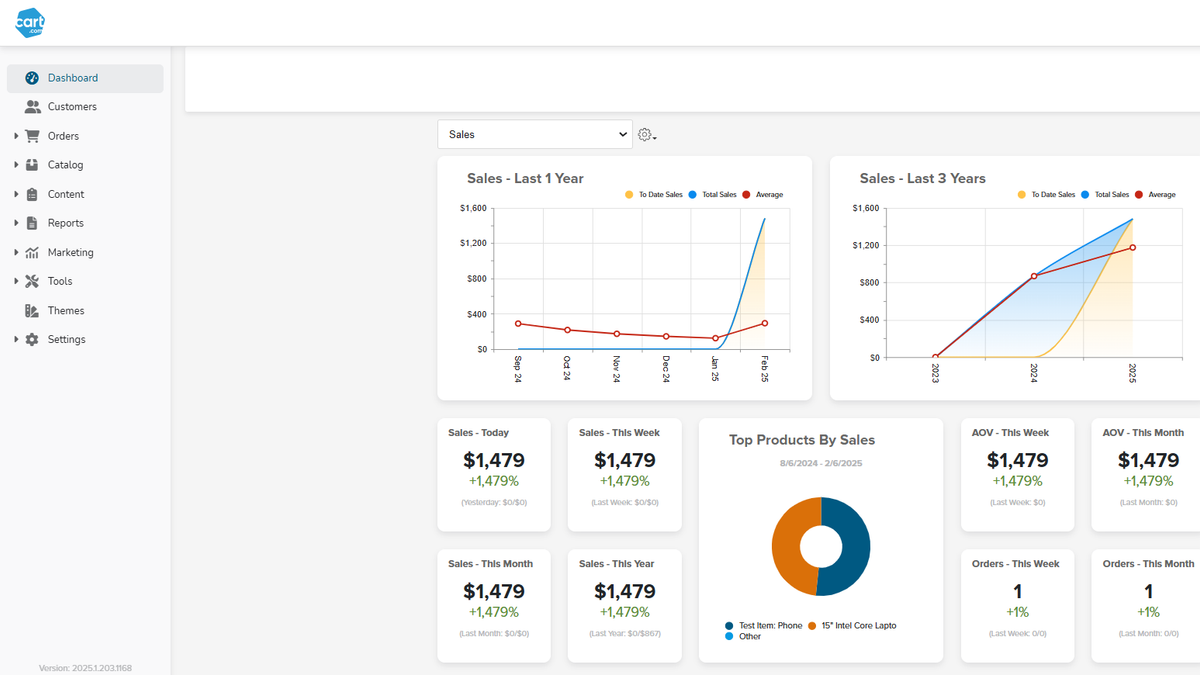Toggle To Date Sales legend in Last 3 Years chart
The width and height of the screenshot is (1200, 675).
(1046, 195)
